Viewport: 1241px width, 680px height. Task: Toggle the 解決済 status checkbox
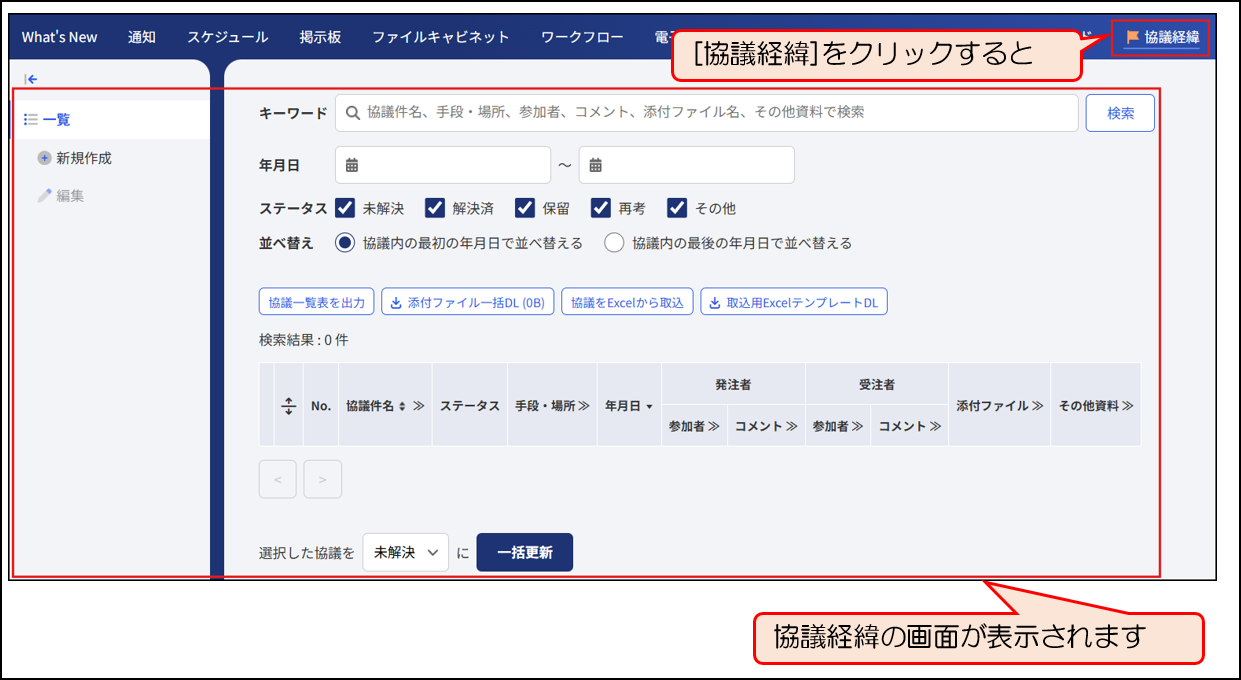(435, 208)
